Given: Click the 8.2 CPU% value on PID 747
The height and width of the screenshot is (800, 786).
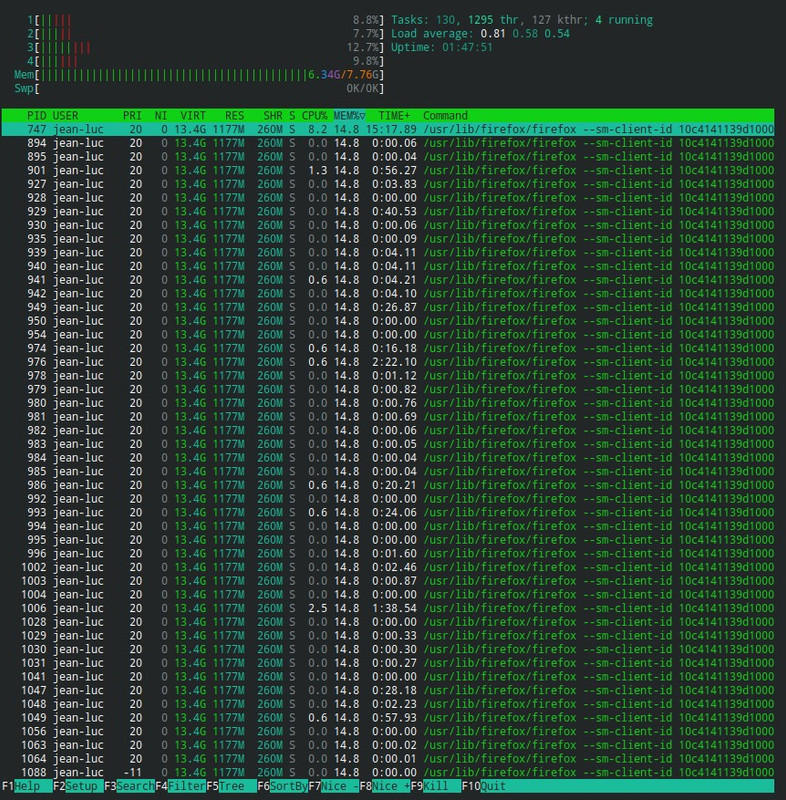Looking at the screenshot, I should [318, 130].
